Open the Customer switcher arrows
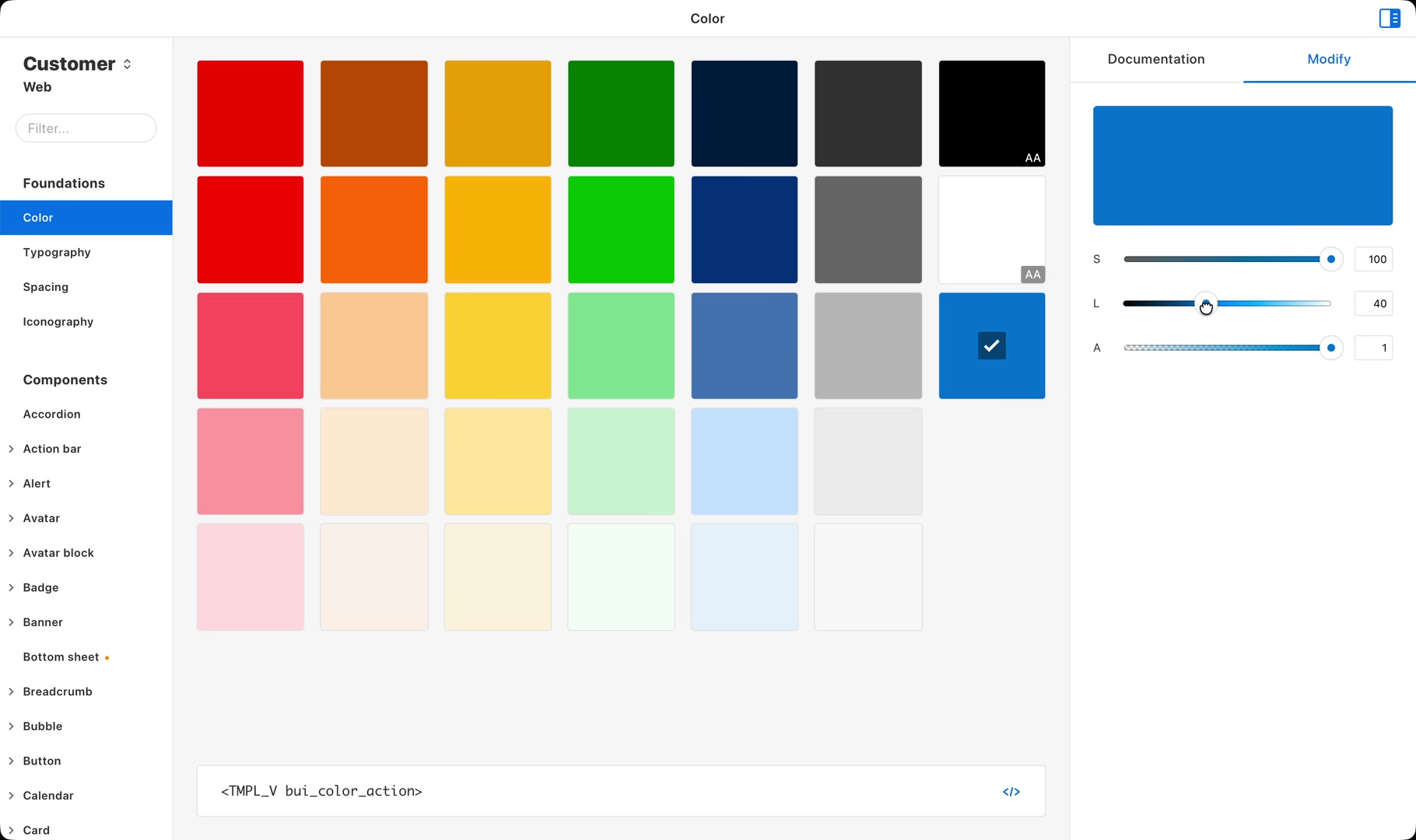 128,64
